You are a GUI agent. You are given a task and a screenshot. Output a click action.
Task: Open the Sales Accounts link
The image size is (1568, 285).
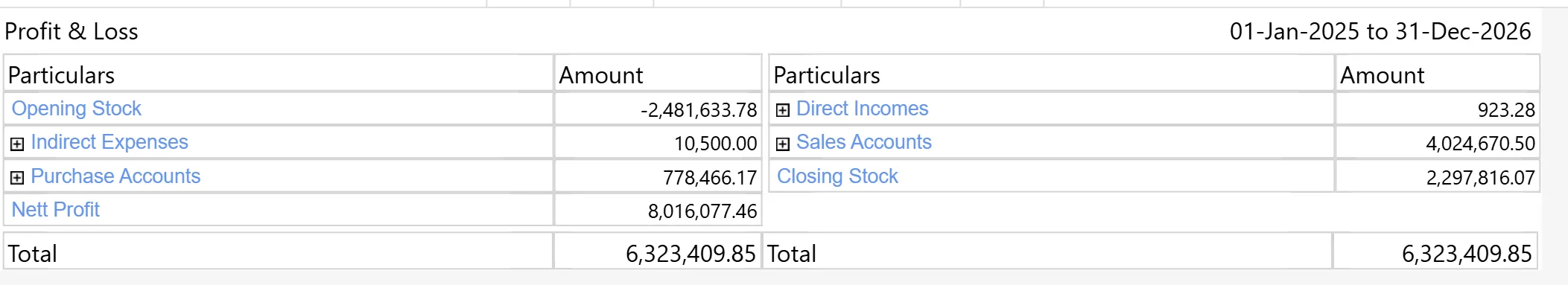pos(863,142)
